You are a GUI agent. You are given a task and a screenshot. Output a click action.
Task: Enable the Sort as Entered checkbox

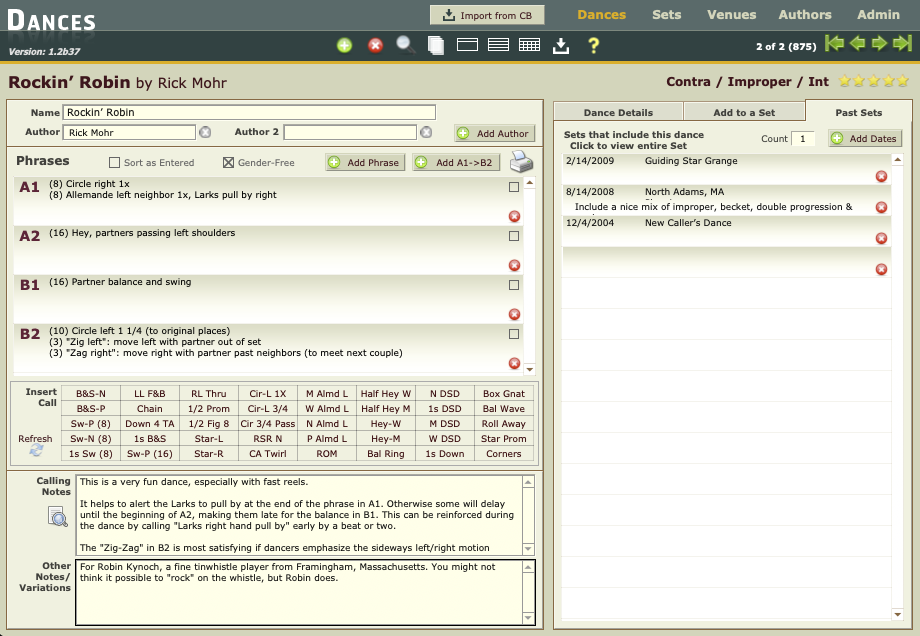click(114, 163)
